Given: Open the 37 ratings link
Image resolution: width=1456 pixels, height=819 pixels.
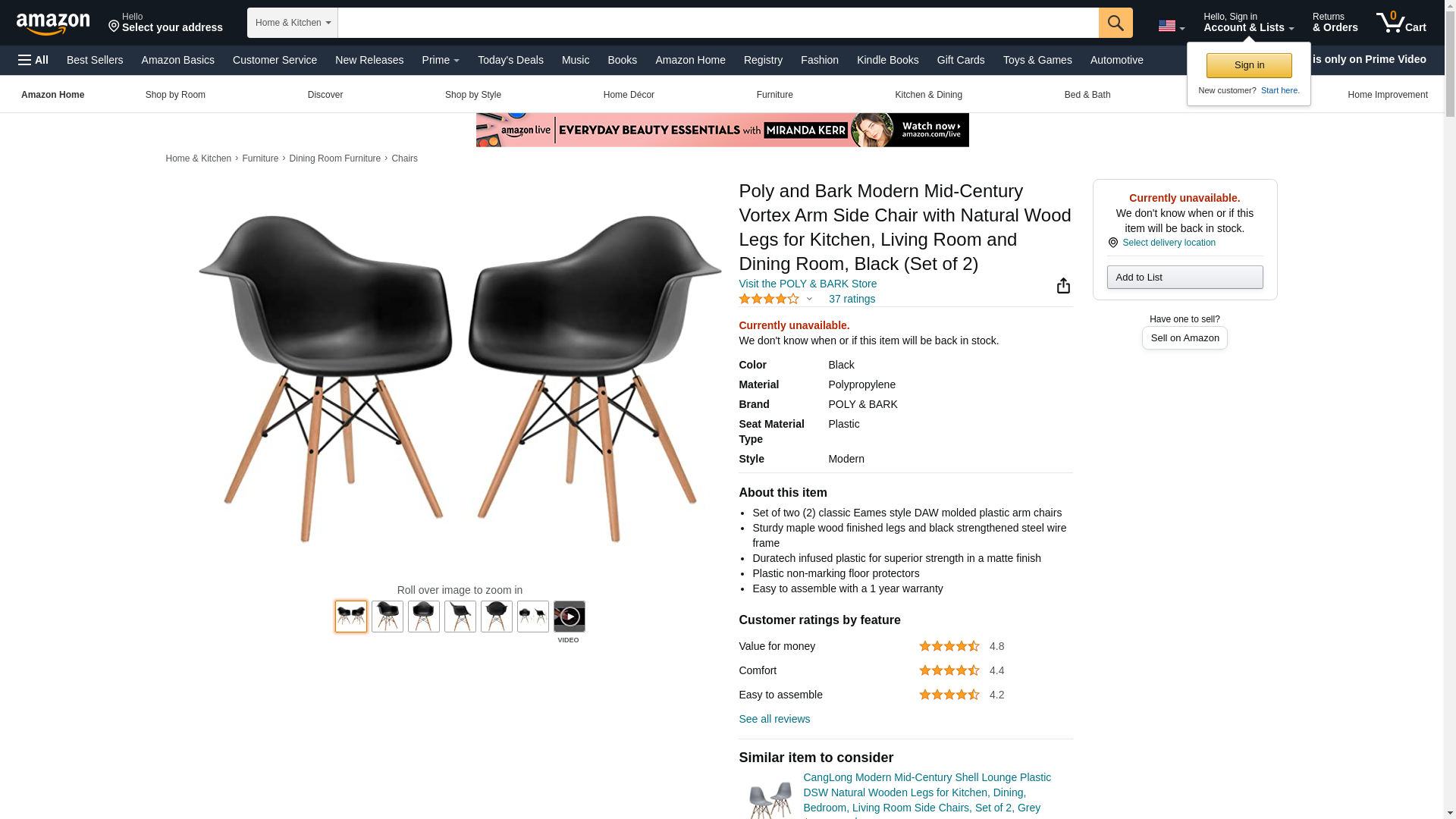Looking at the screenshot, I should click(851, 299).
